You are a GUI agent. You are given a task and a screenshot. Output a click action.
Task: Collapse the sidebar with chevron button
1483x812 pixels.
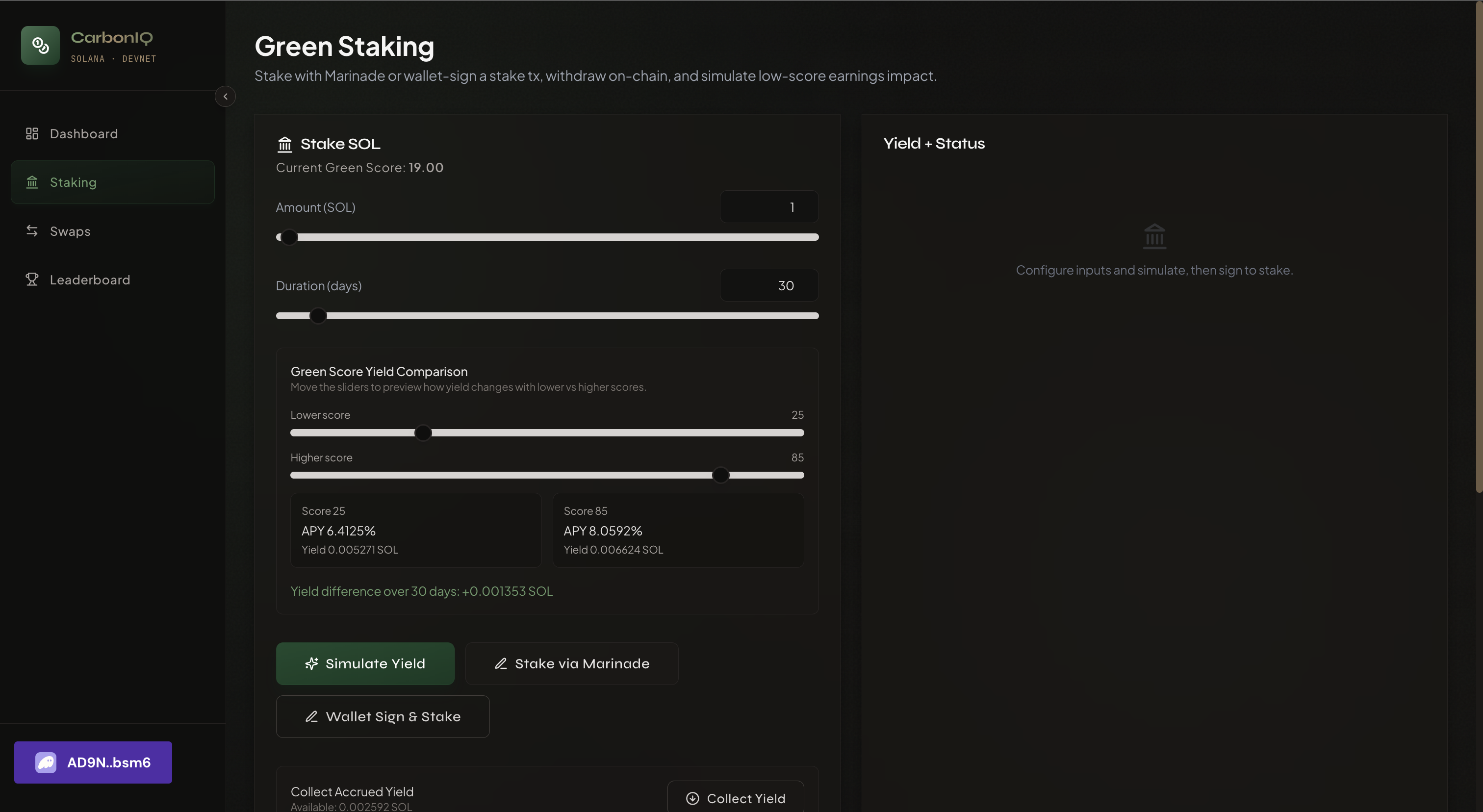pos(225,96)
